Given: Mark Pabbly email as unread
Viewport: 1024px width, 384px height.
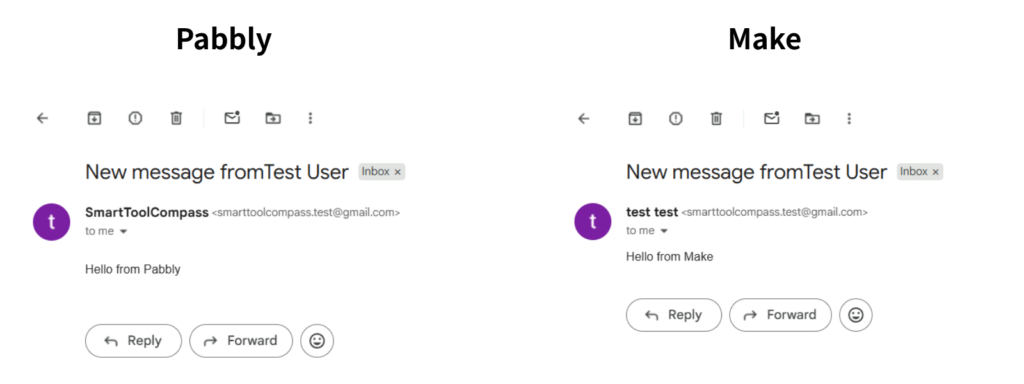Looking at the screenshot, I should tap(232, 118).
